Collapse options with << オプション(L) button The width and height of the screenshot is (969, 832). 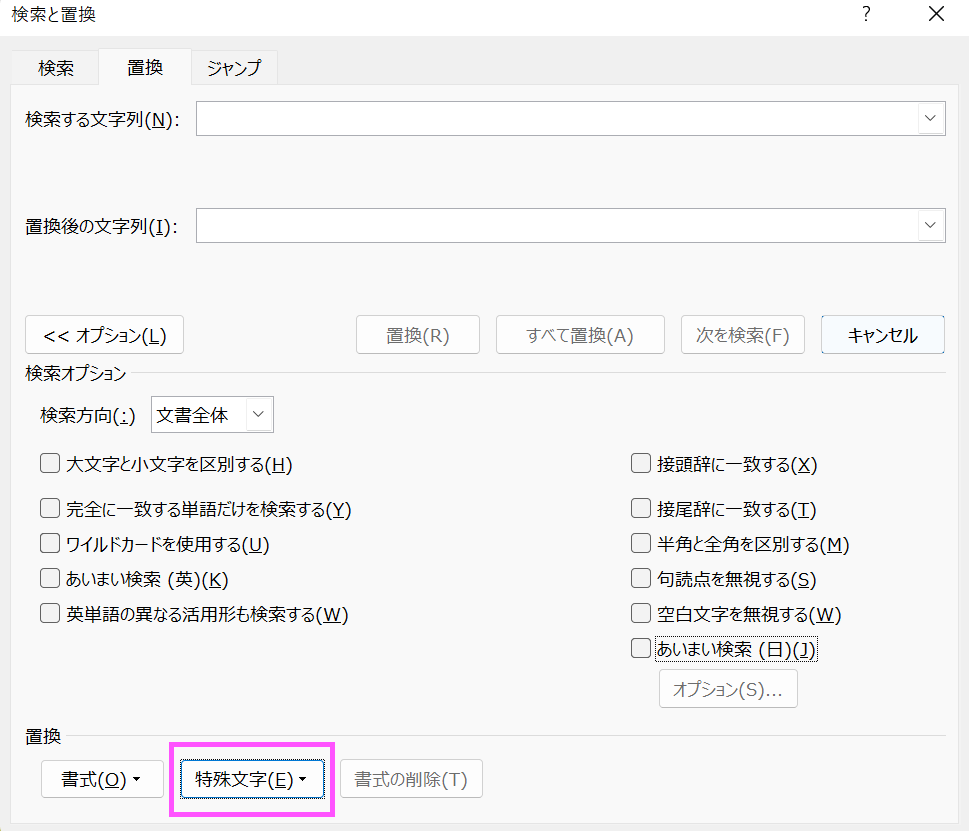104,335
